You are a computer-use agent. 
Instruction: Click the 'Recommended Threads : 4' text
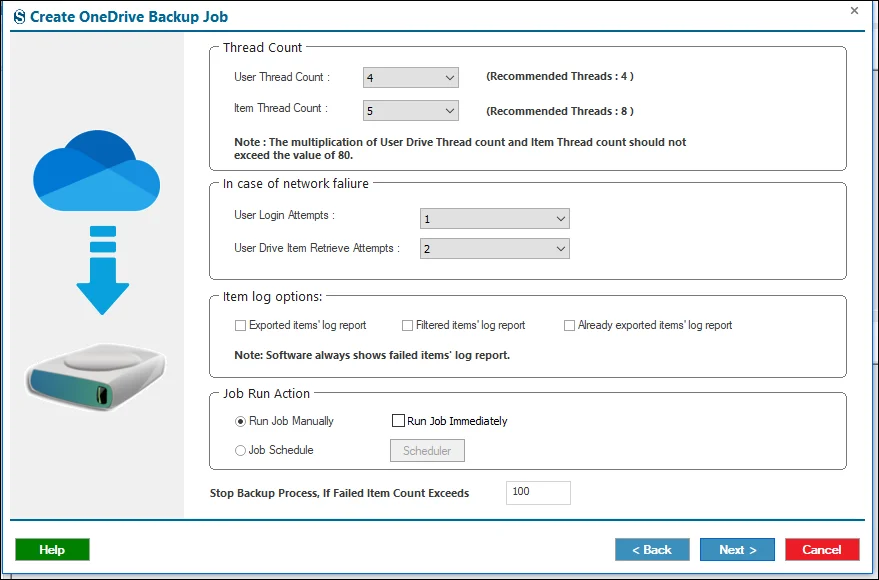[x=560, y=76]
